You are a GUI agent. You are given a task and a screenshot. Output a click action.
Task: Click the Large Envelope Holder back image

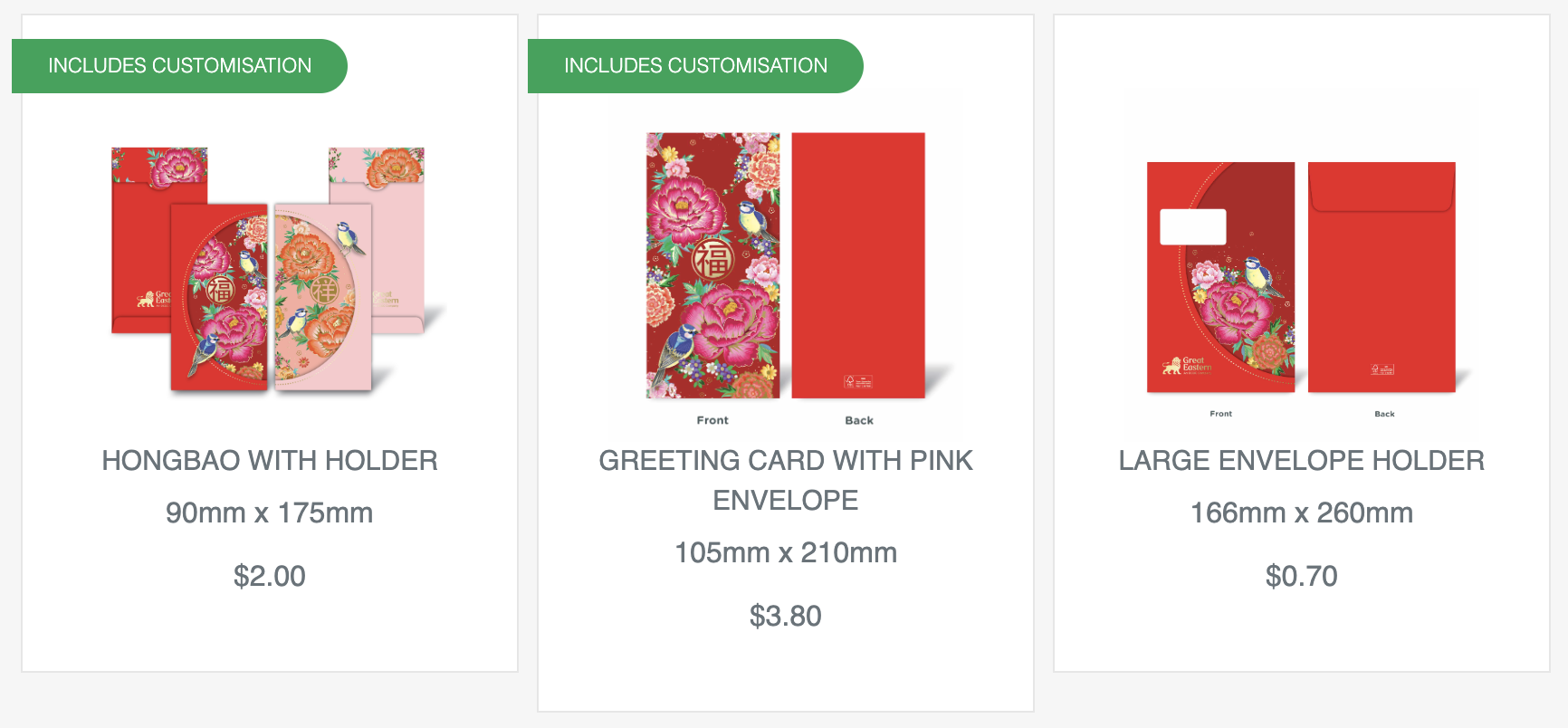[1382, 277]
